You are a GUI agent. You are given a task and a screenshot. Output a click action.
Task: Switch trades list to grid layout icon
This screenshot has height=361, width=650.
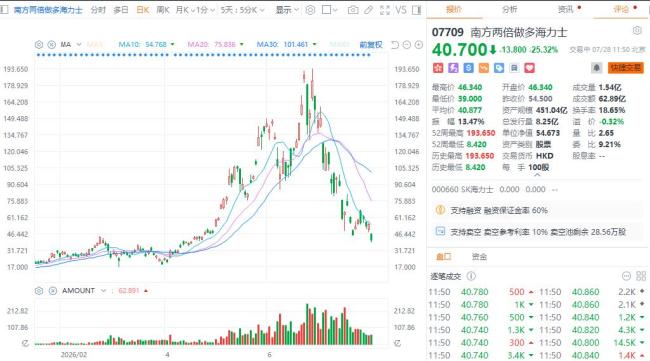(x=641, y=276)
